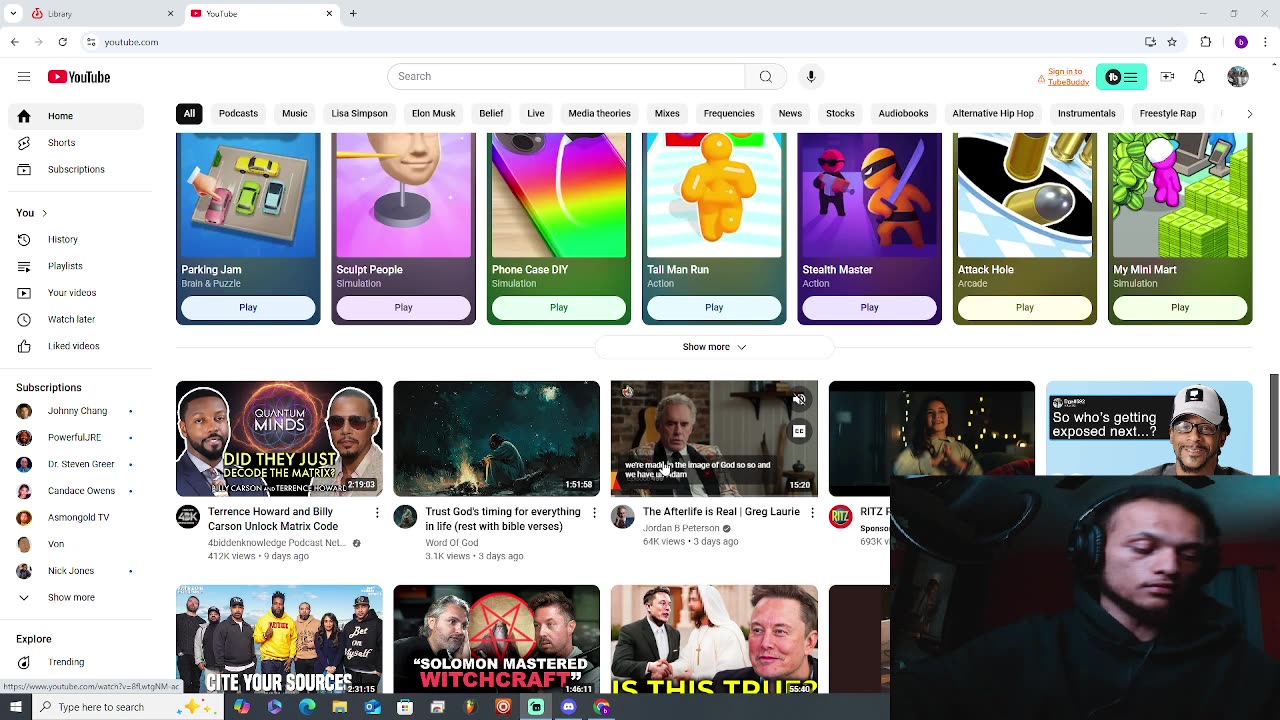Select the Instrumentals filter chip
The image size is (1280, 720).
(1086, 114)
